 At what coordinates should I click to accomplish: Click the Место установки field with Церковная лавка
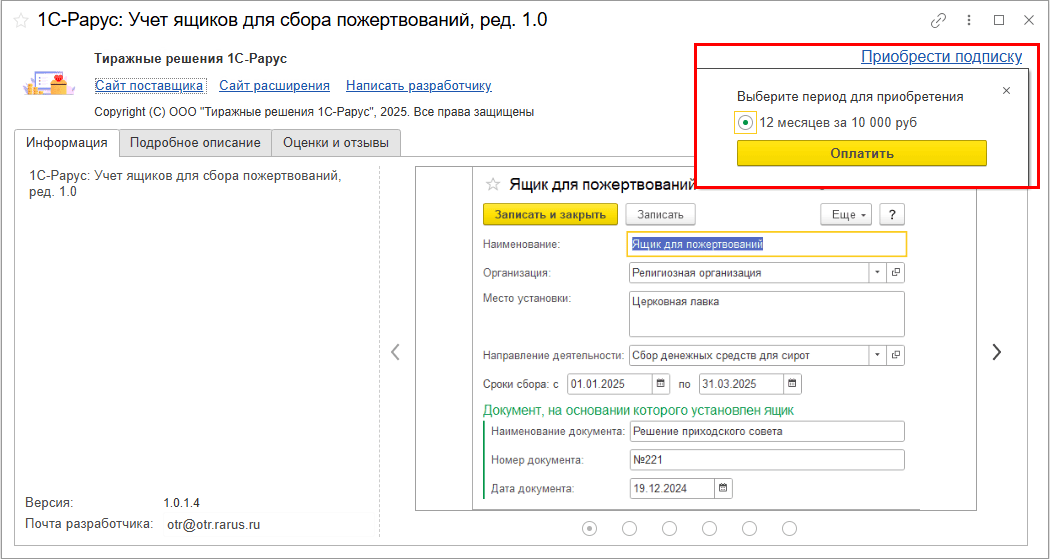point(767,313)
